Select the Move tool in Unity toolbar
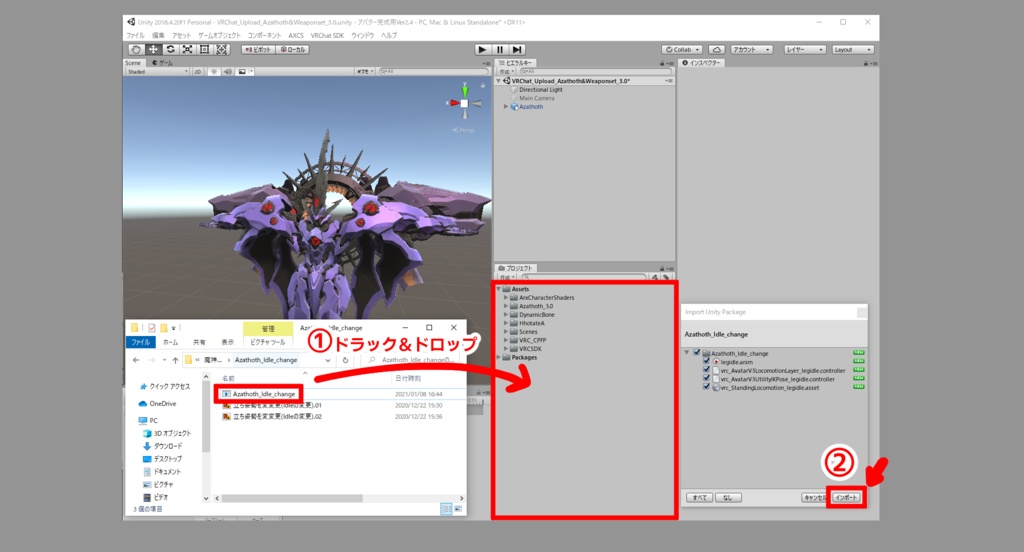This screenshot has width=1024, height=552. [153, 50]
